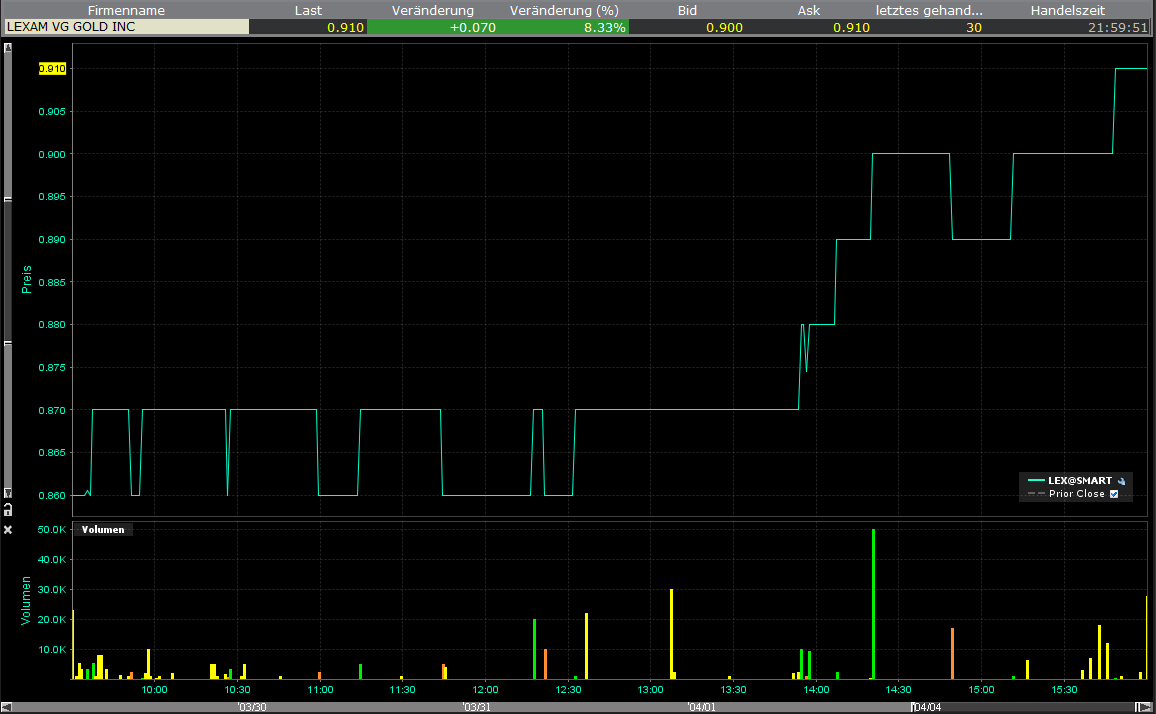Click the horizontal scrollbar left arrow
Viewport: 1156px width, 714px height.
coord(6,707)
